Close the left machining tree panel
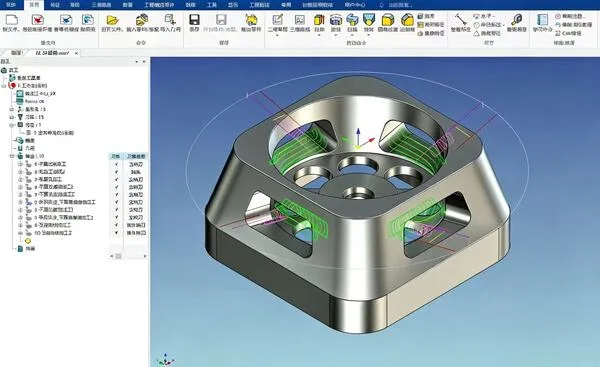Screen dimensions: 600x367 click(144, 62)
